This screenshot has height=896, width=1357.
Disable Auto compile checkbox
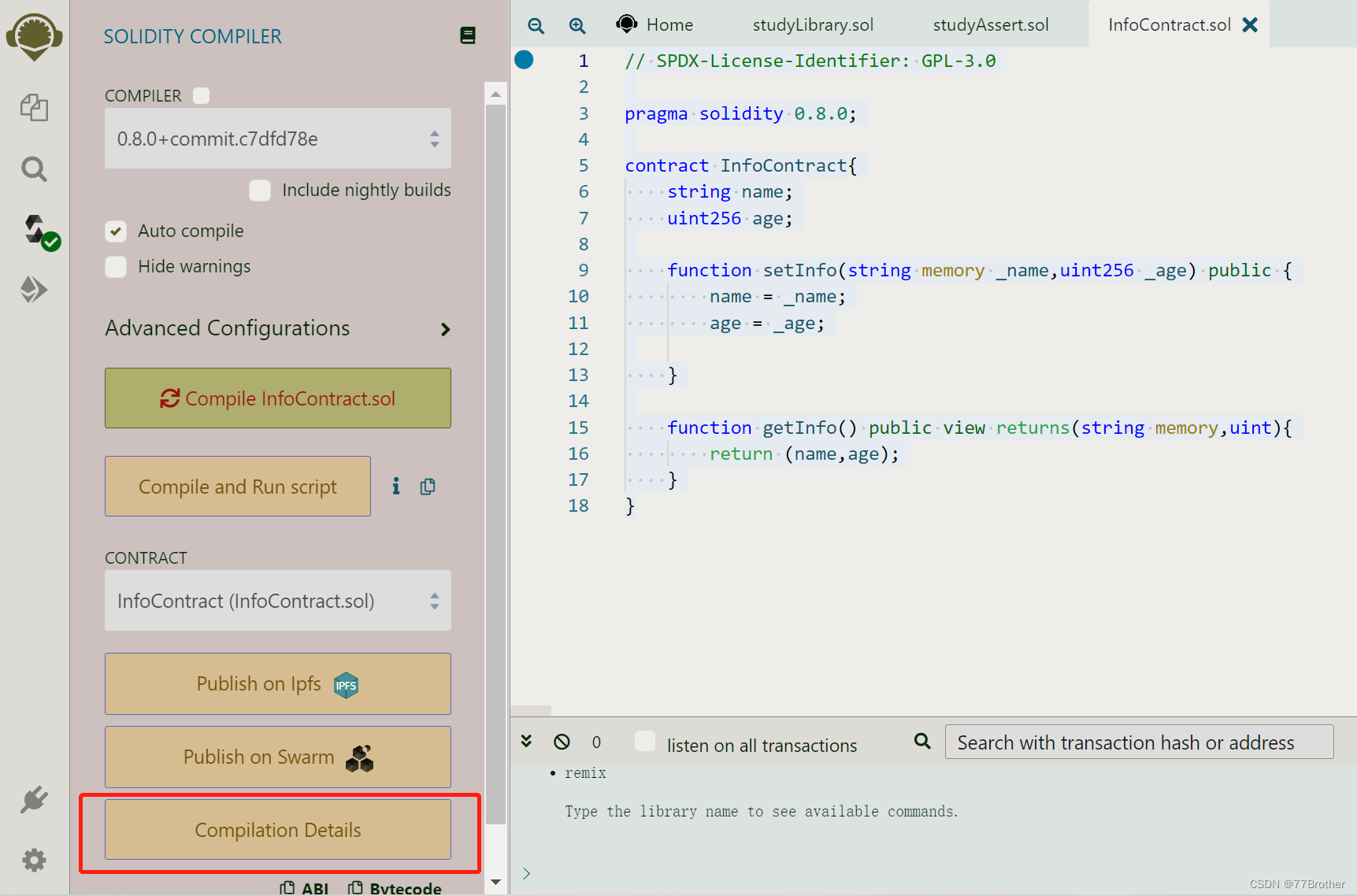[x=116, y=231]
